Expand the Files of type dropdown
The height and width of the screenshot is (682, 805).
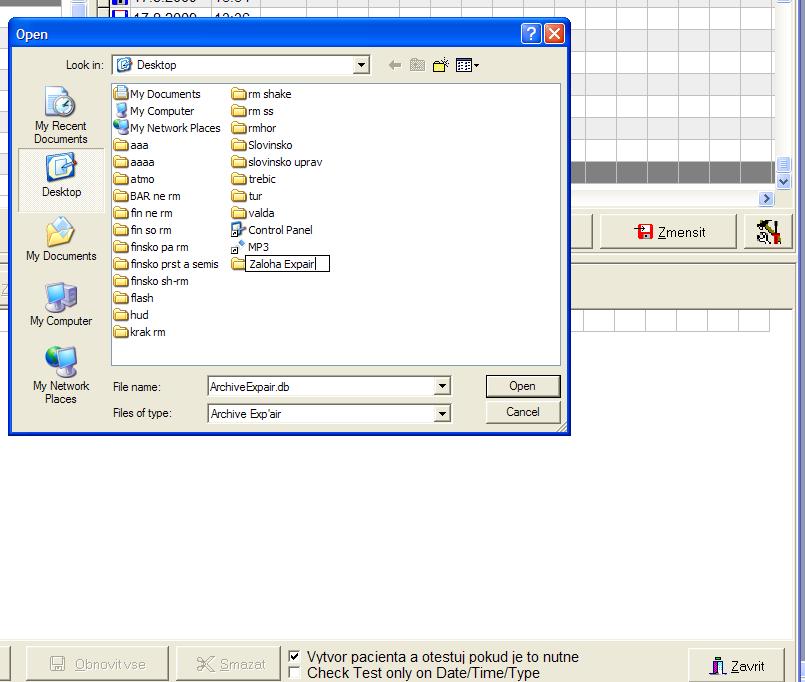[x=442, y=413]
